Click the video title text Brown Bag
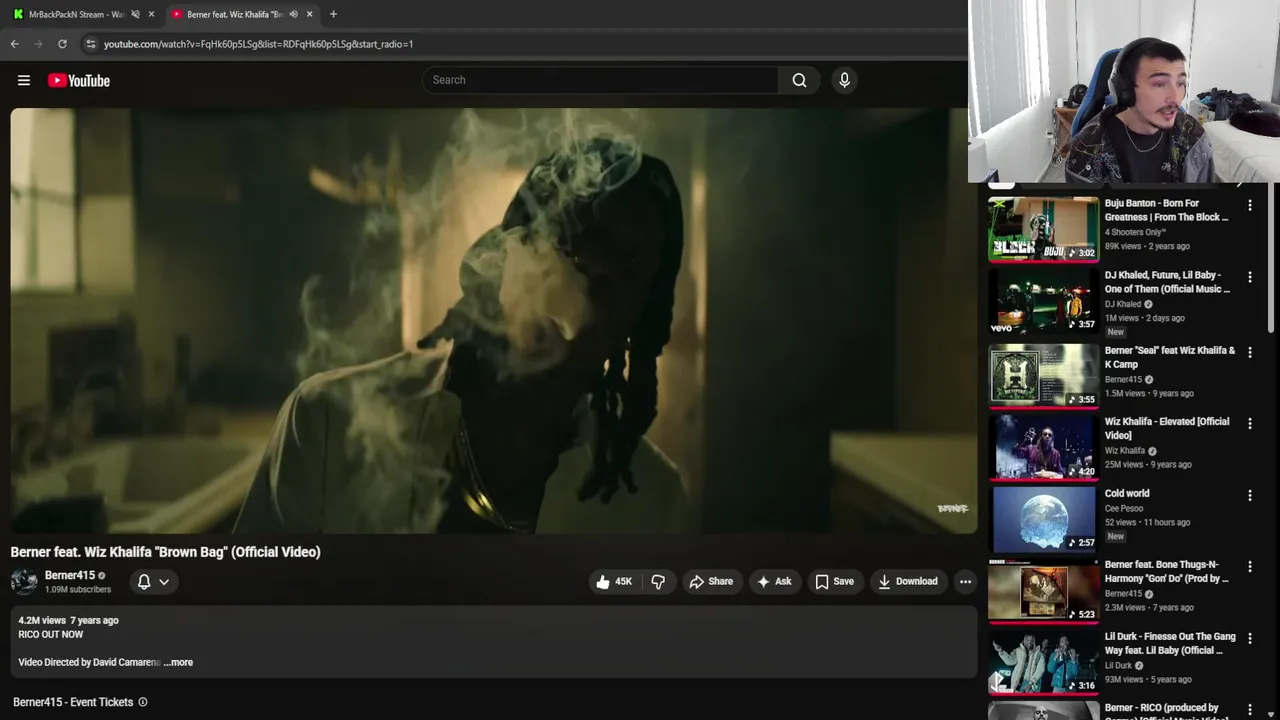 pos(165,552)
